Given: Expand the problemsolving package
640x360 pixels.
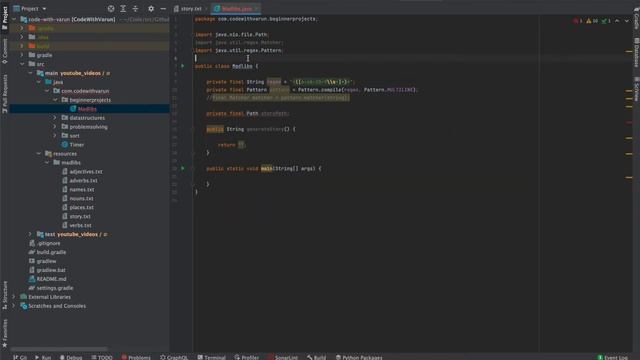Looking at the screenshot, I should [x=55, y=127].
